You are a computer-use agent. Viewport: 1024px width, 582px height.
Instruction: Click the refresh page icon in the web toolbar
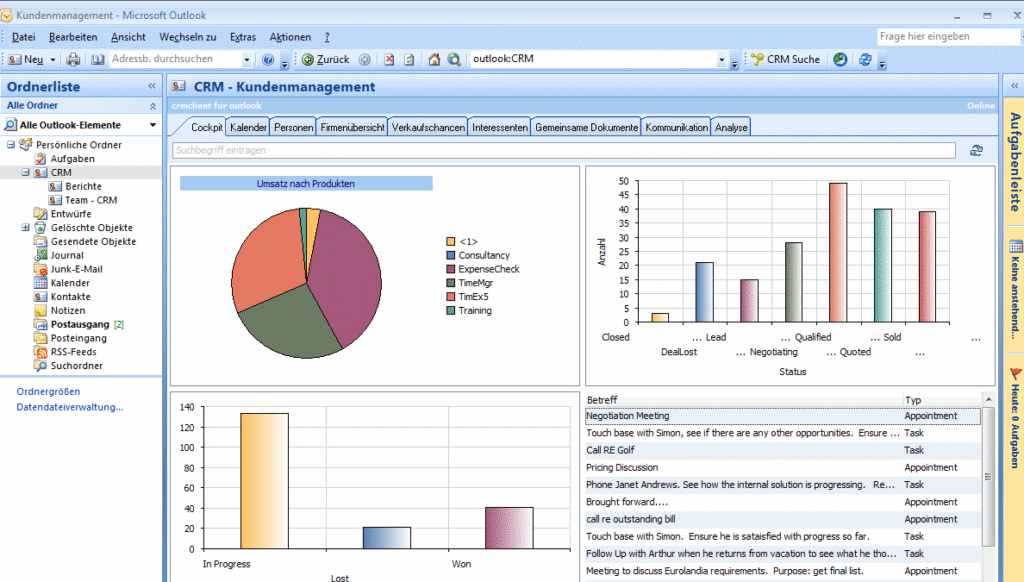click(x=409, y=59)
